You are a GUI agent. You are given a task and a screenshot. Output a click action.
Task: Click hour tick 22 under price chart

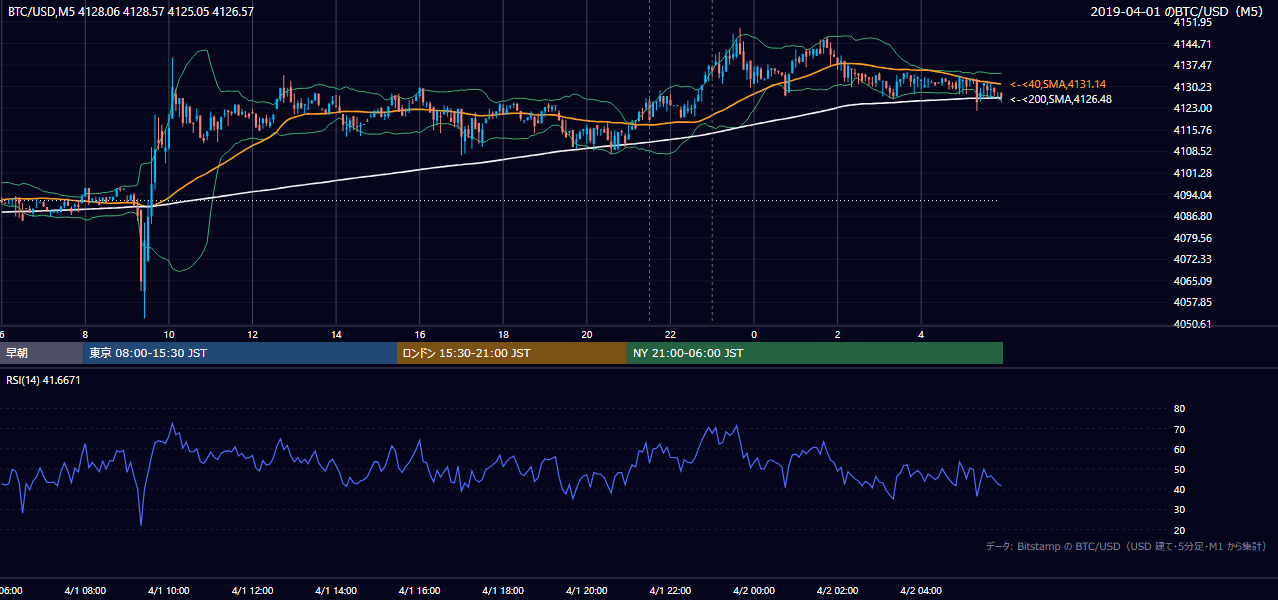(x=671, y=334)
